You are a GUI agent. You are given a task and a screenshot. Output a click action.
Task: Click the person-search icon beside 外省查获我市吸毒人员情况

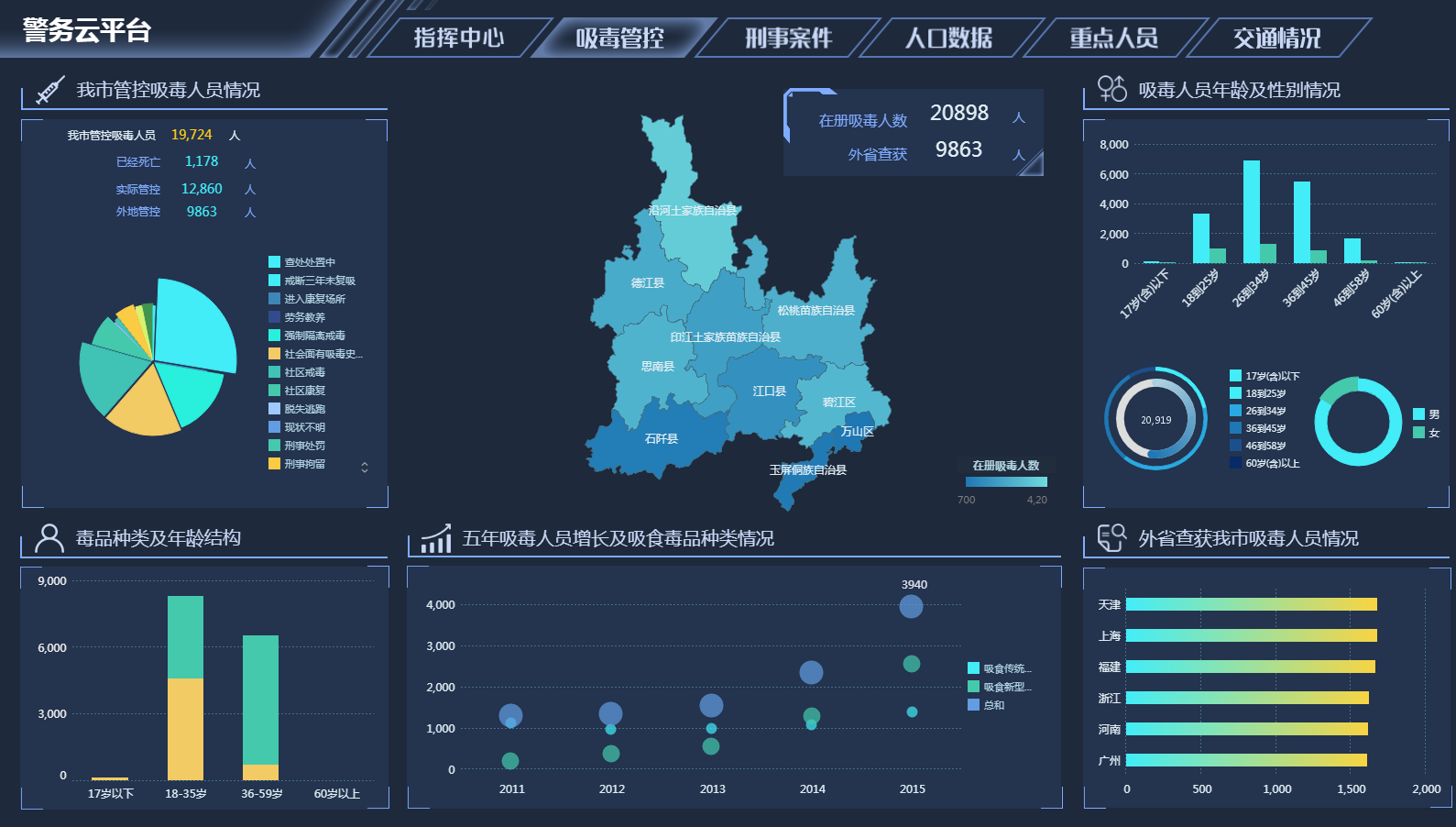(1111, 538)
